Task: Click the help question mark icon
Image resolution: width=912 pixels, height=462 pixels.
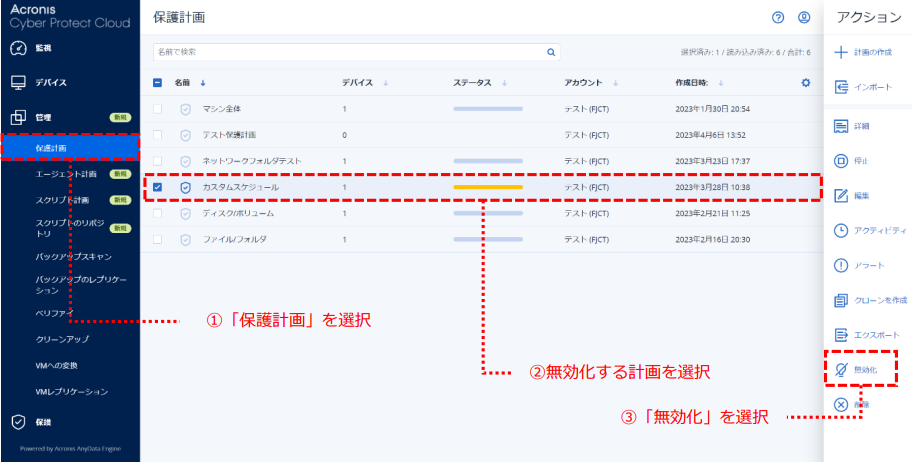Action: pyautogui.click(x=778, y=18)
